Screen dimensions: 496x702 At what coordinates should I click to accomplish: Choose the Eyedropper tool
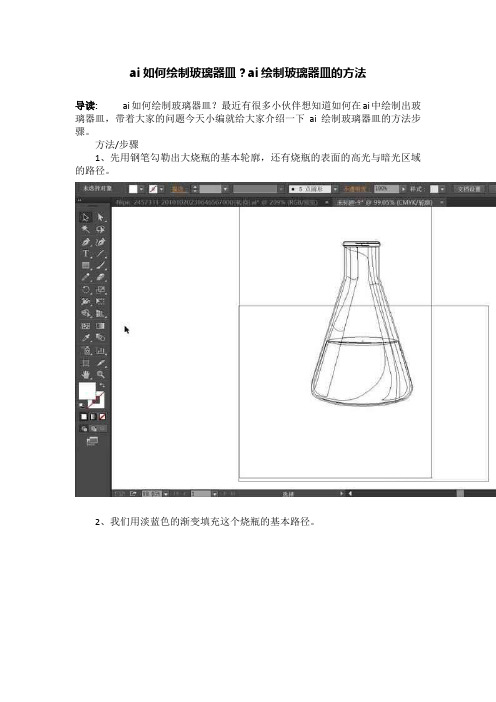tap(86, 338)
